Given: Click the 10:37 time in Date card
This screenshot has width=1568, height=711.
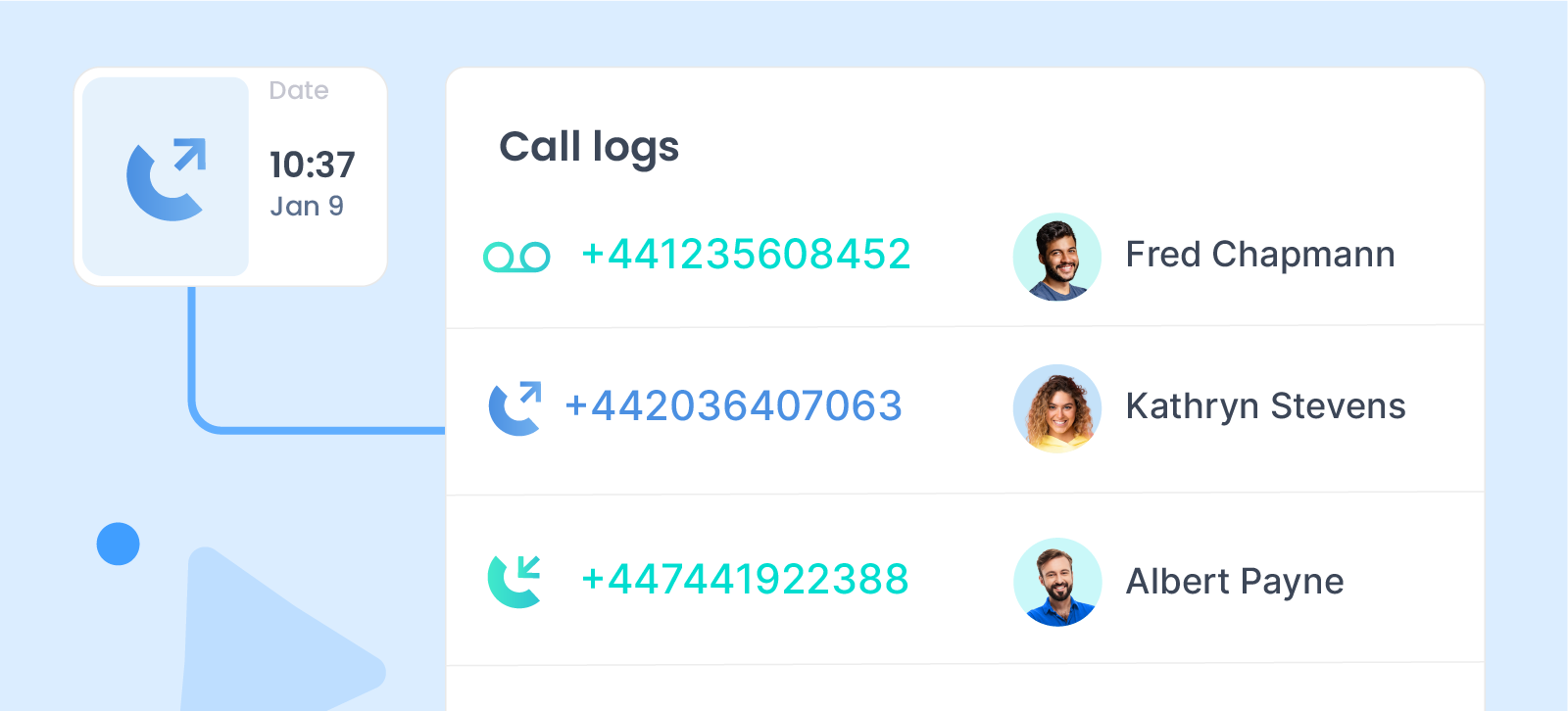Looking at the screenshot, I should point(313,165).
